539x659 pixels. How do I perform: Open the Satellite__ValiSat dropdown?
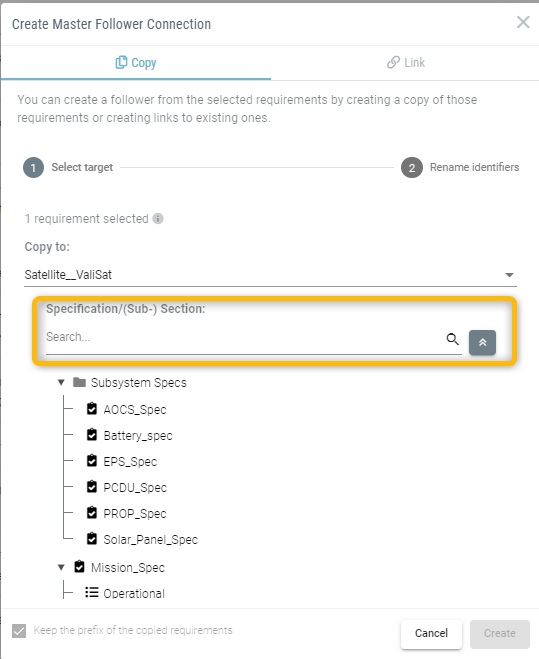[x=270, y=275]
